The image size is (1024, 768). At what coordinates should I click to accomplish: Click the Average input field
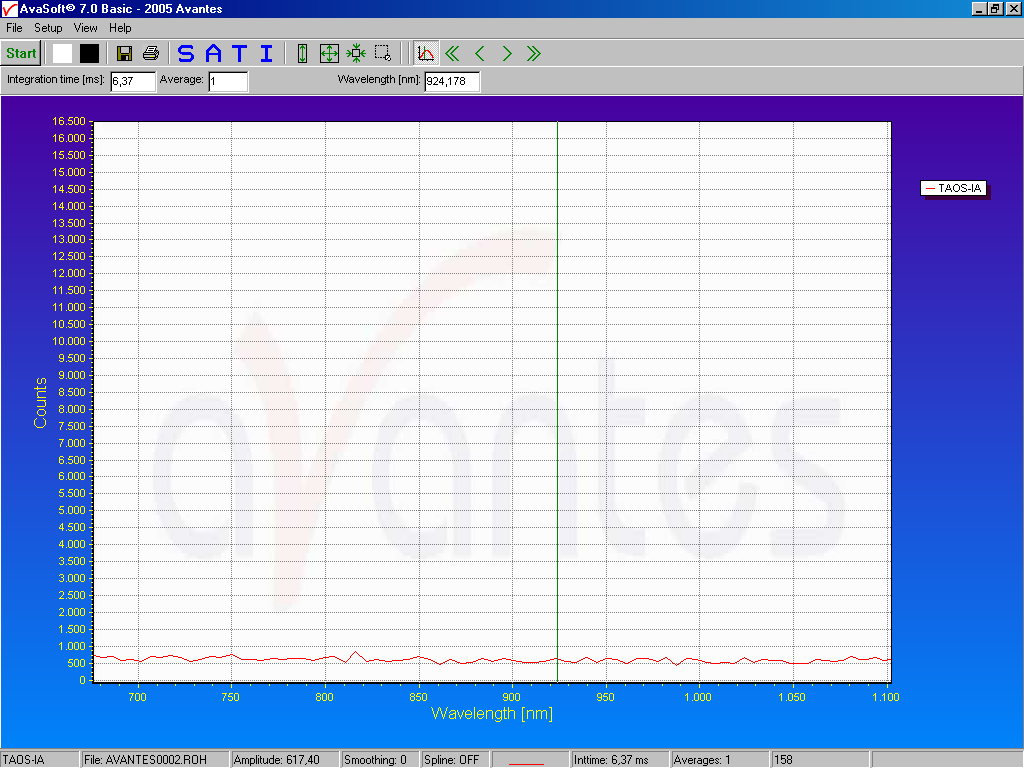(x=228, y=82)
